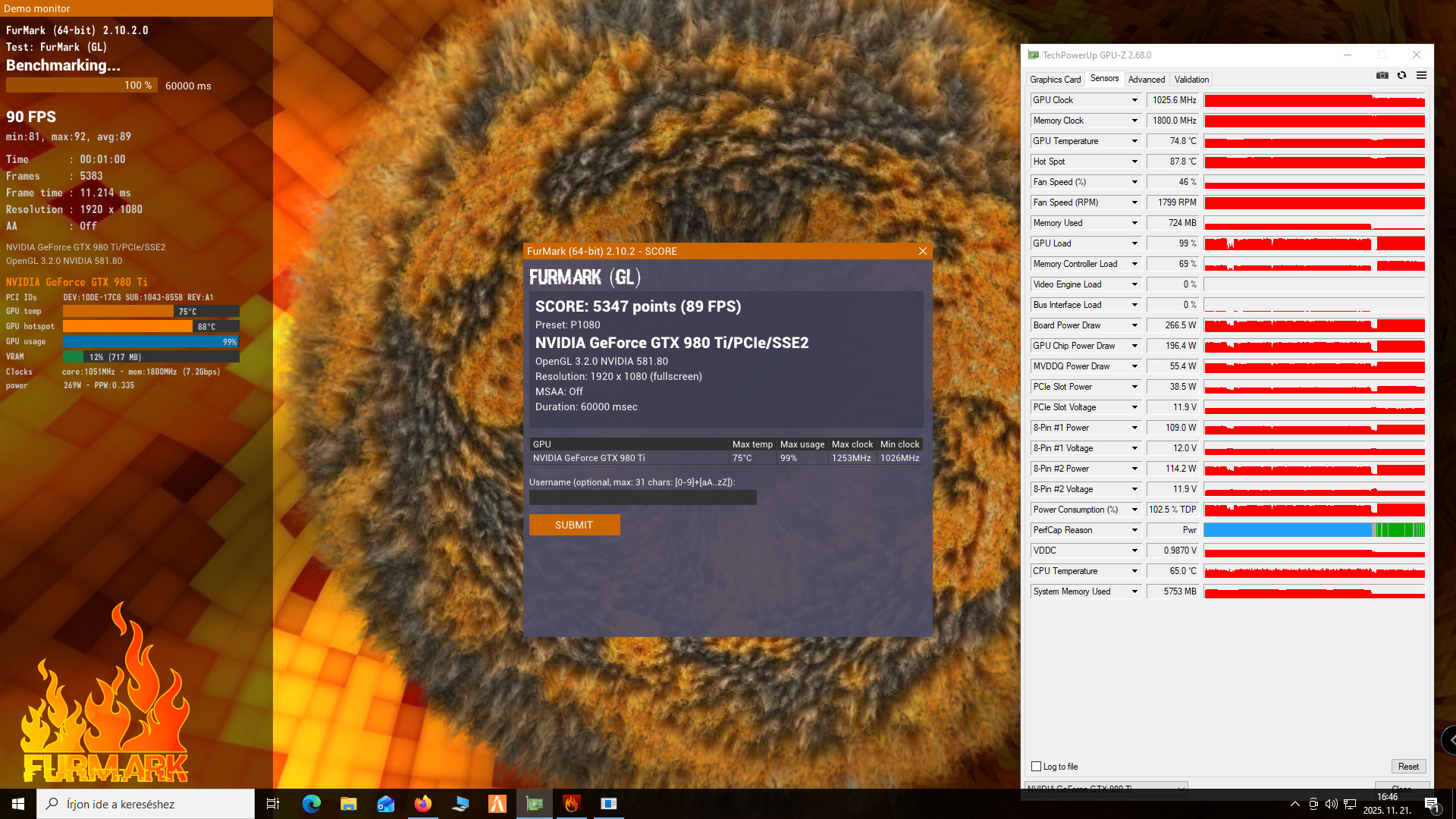This screenshot has height=819, width=1456.
Task: Open the FurMark flame icon in the taskbar
Action: click(x=572, y=804)
